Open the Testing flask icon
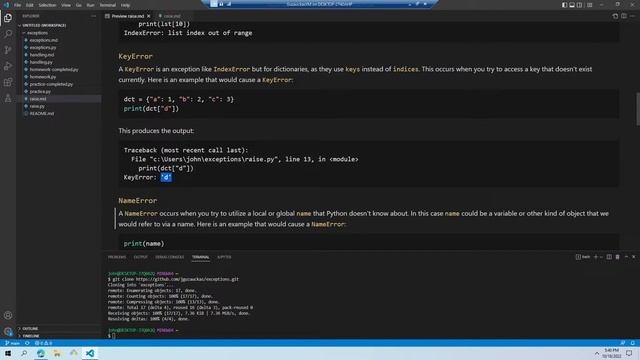The width and height of the screenshot is (640, 360). point(8,98)
